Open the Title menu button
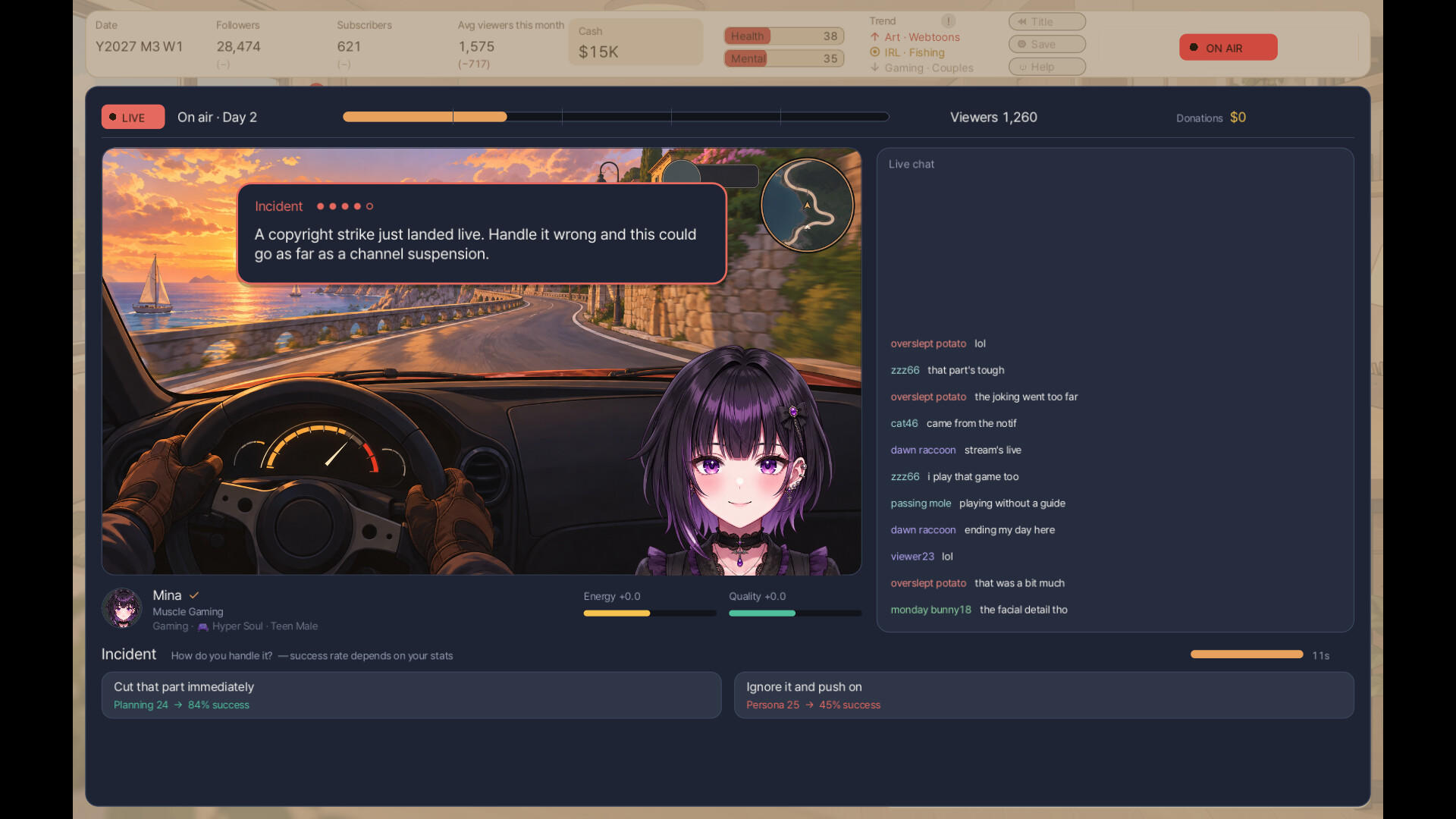The image size is (1456, 819). 1046,22
